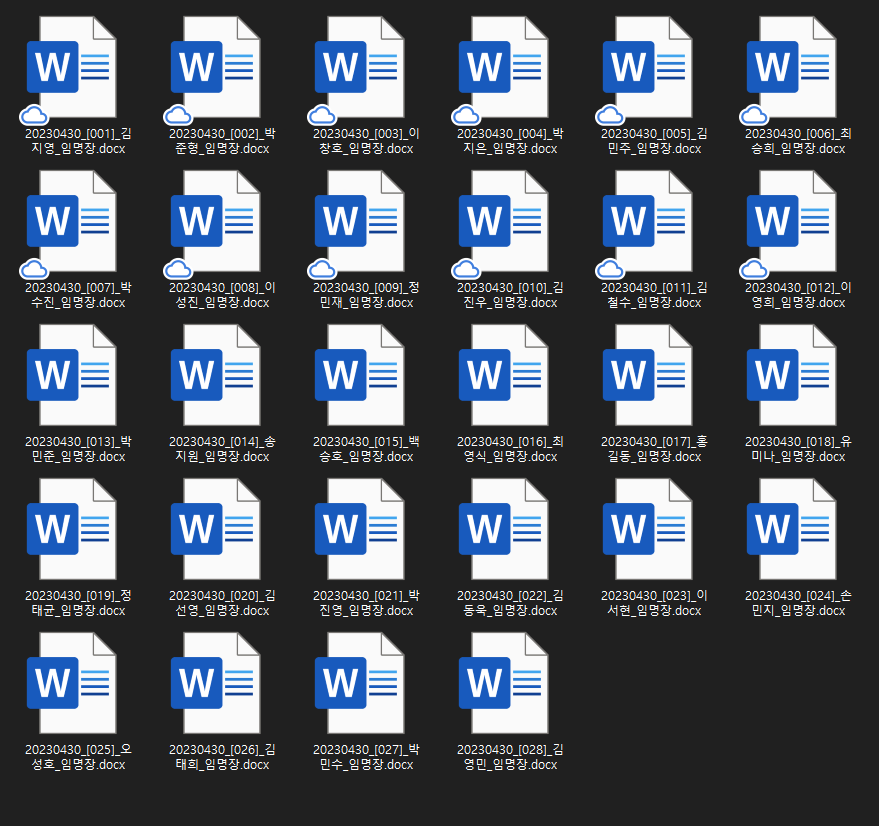The height and width of the screenshot is (826, 879).
Task: Choose the Word file icon [026] 김태희
Action: point(216,683)
